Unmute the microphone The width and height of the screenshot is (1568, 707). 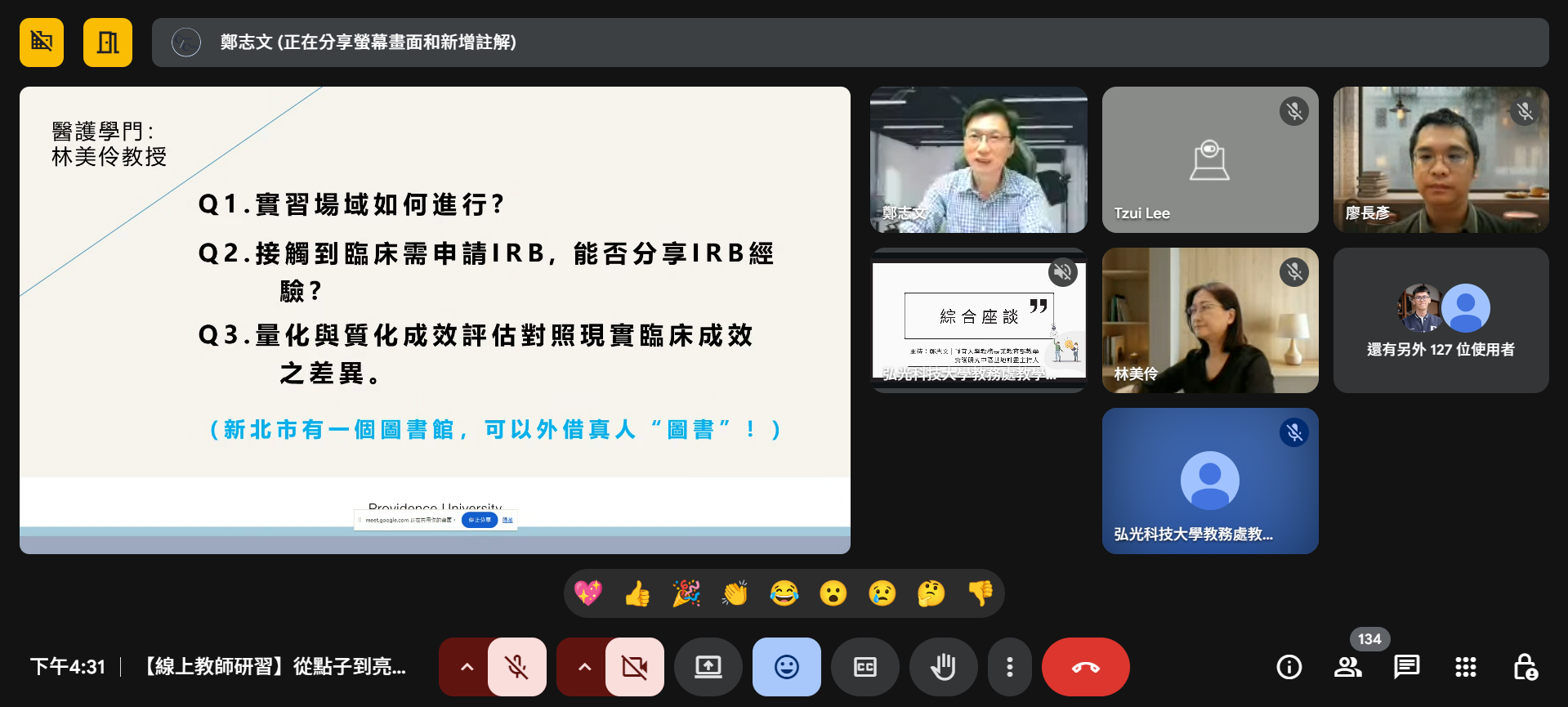tap(516, 667)
